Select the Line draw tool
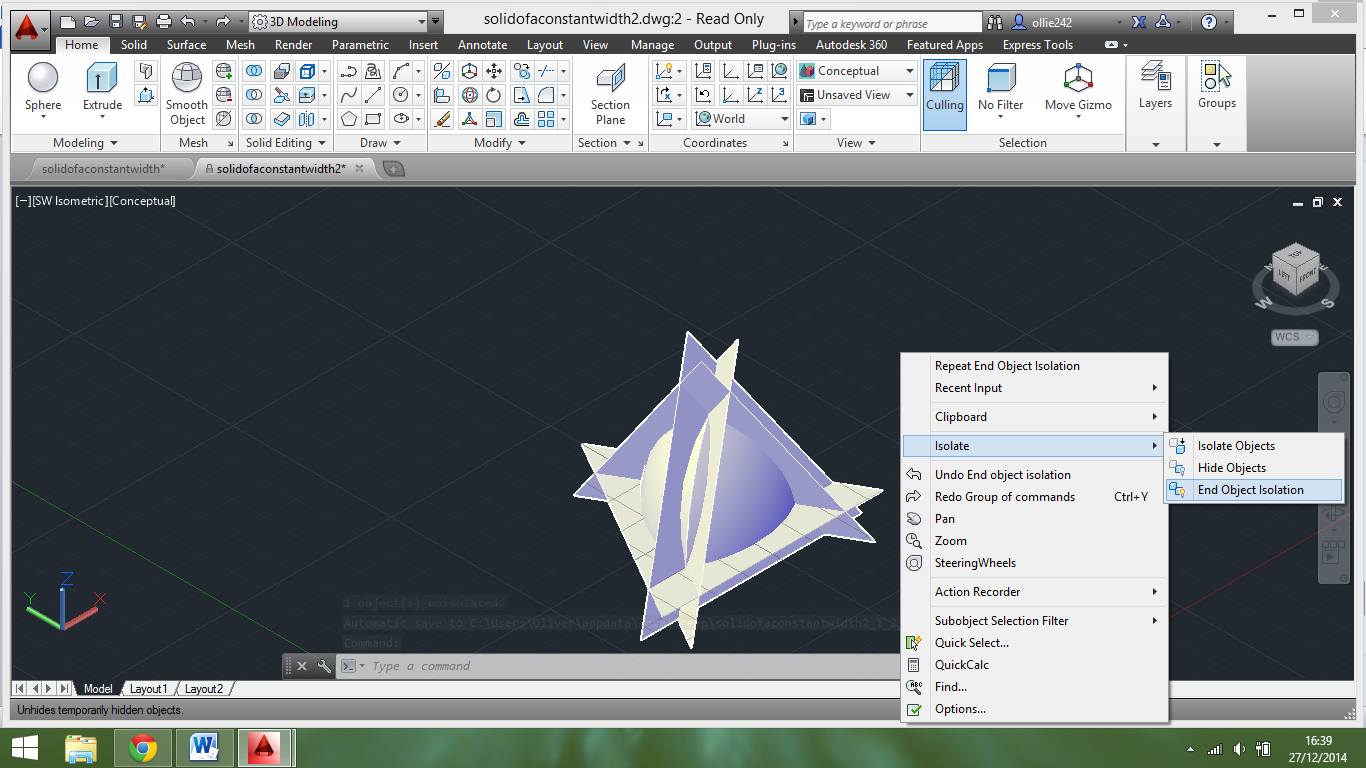Viewport: 1366px width, 768px height. (x=374, y=95)
